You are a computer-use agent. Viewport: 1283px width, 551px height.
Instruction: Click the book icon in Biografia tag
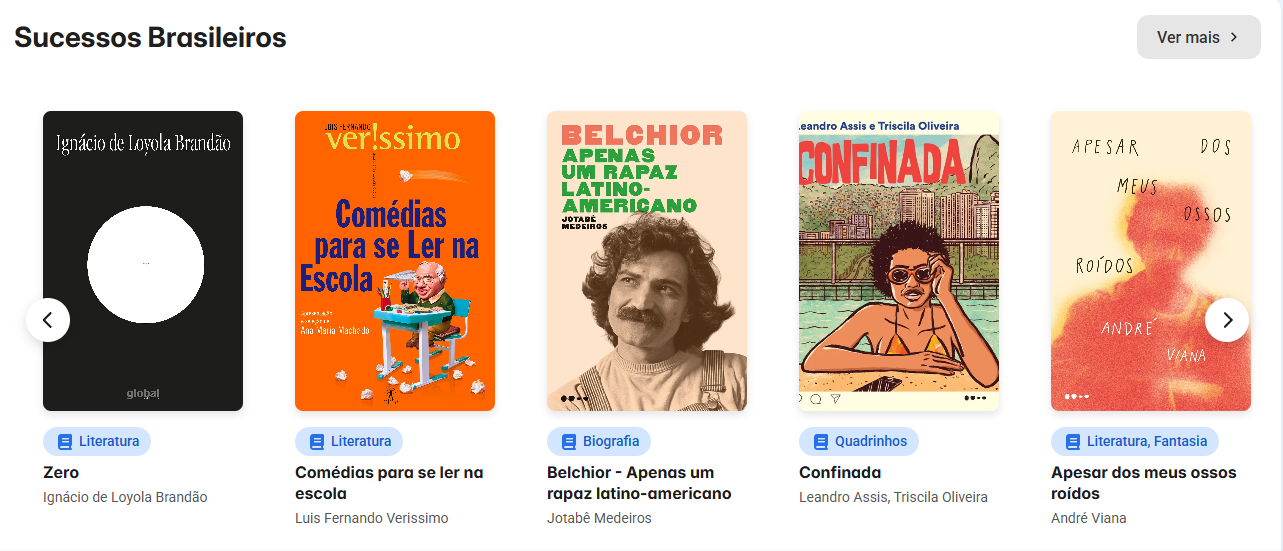tap(569, 441)
